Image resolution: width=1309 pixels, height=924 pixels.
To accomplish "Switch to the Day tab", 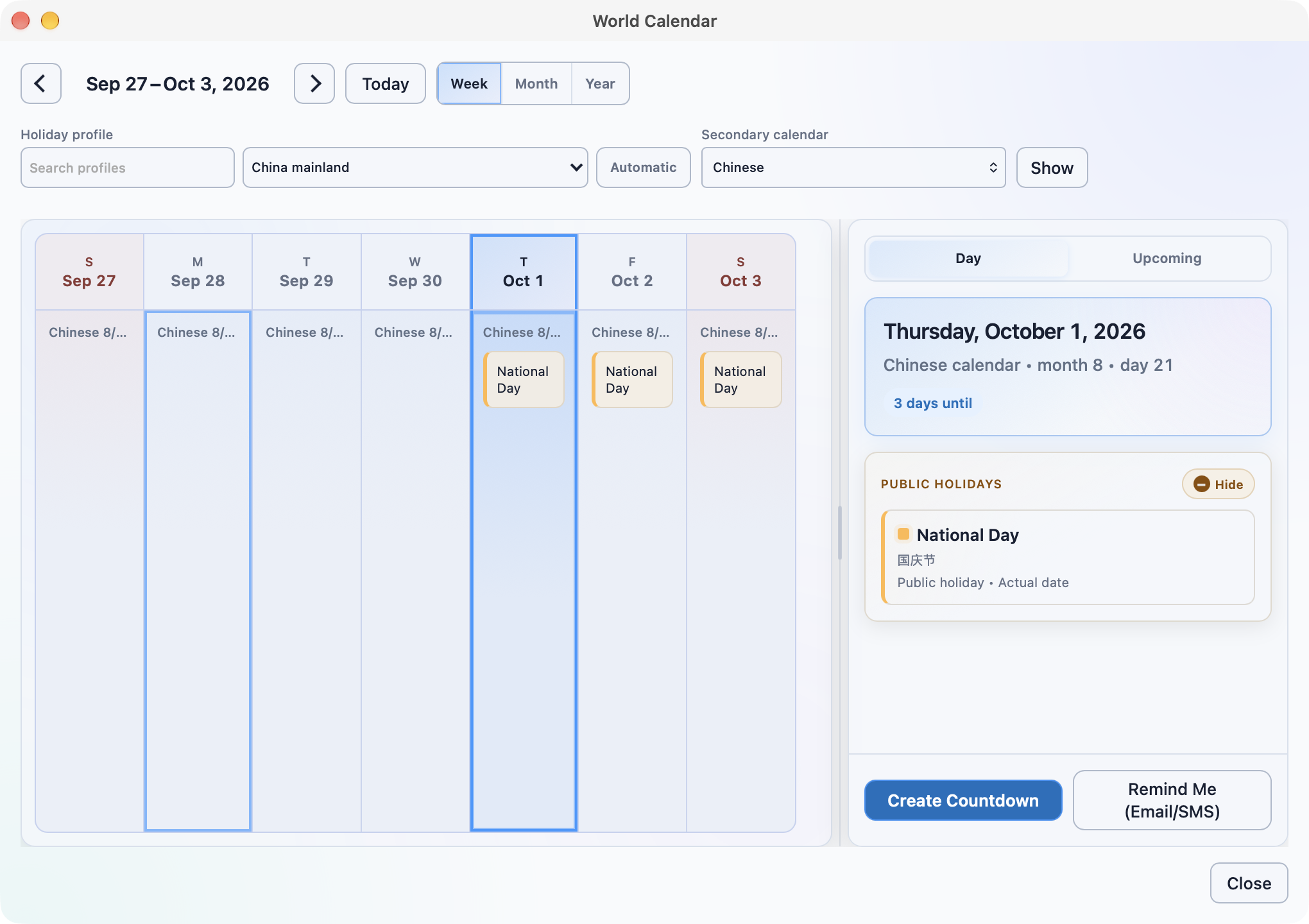I will pyautogui.click(x=968, y=258).
